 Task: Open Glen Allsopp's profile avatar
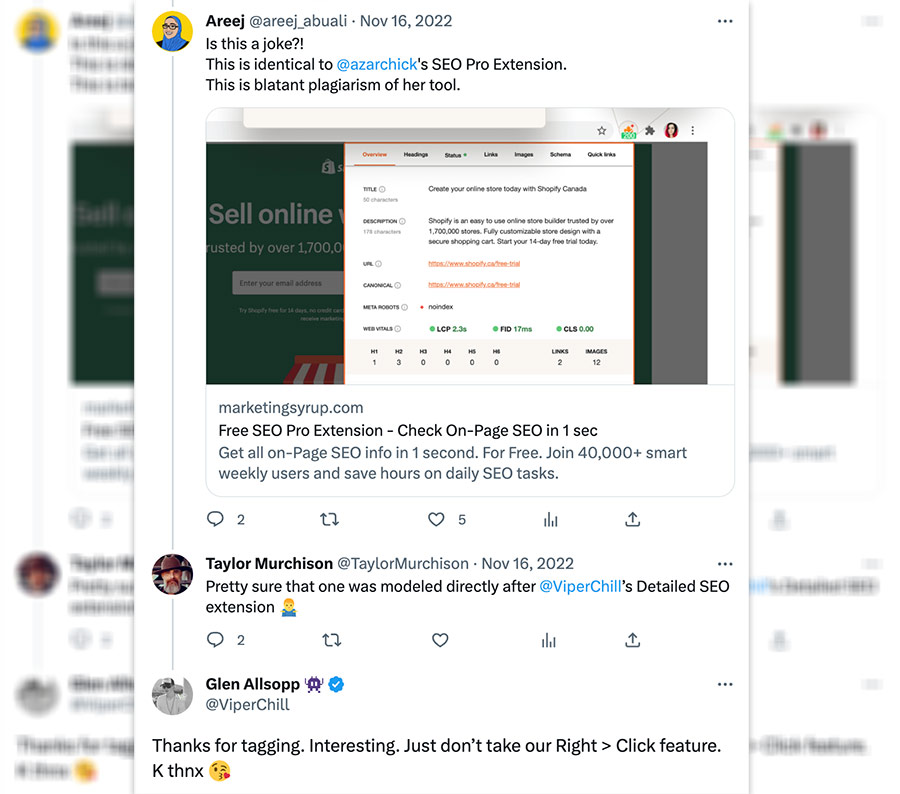coord(172,695)
